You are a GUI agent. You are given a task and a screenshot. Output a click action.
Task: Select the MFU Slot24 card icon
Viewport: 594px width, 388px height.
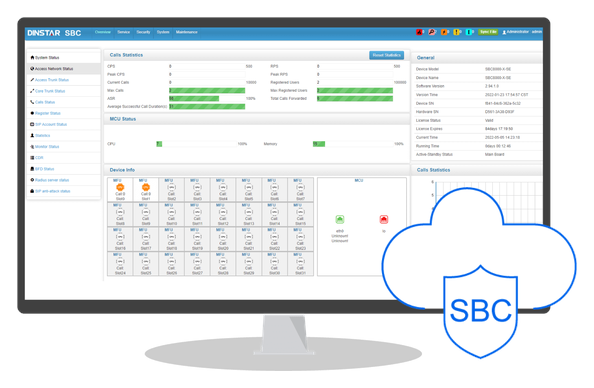click(x=120, y=261)
